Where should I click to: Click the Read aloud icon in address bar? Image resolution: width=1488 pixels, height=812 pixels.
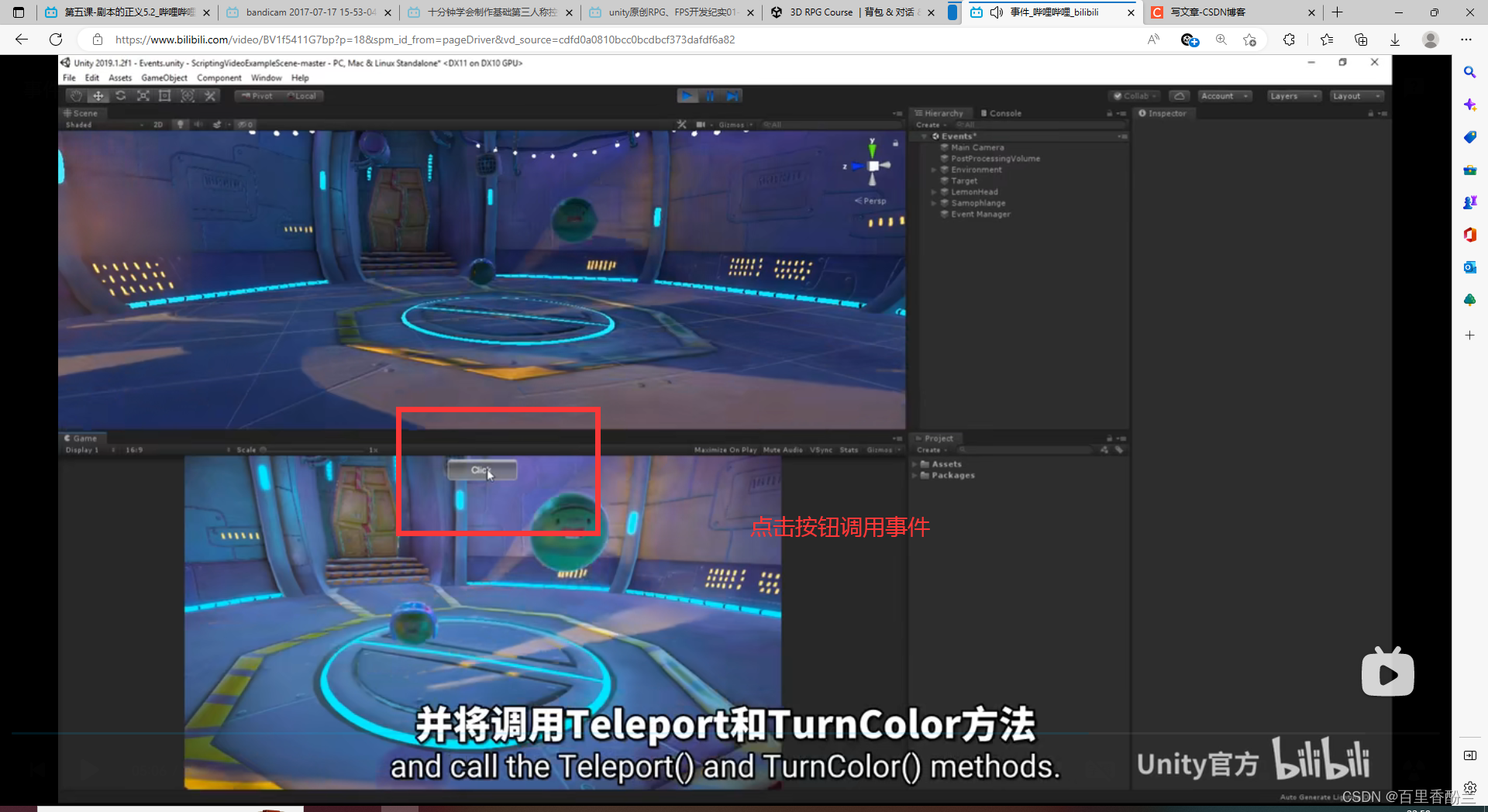[x=1154, y=40]
